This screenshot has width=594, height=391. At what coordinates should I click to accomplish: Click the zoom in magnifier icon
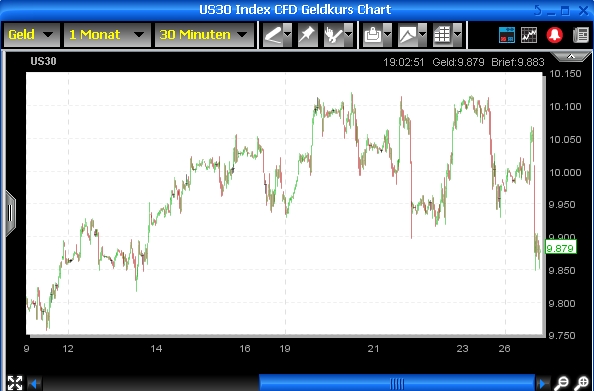[x=582, y=383]
